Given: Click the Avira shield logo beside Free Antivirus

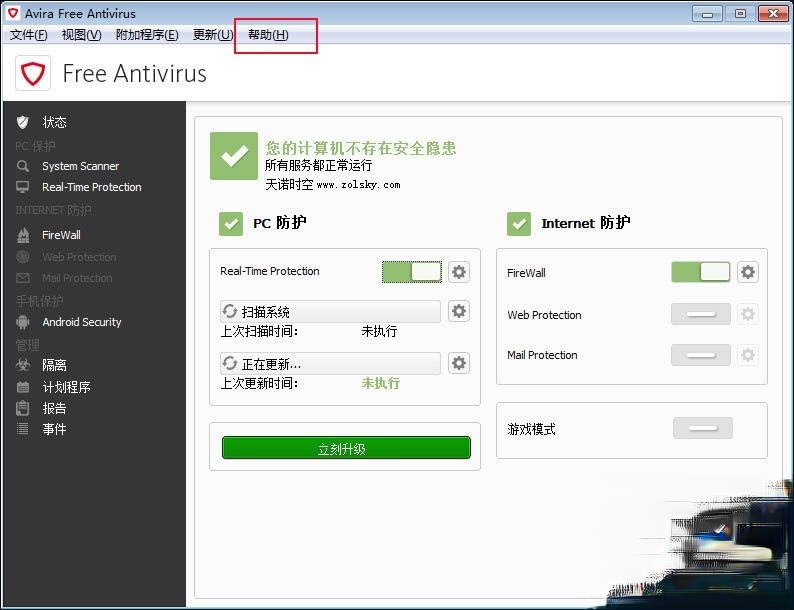Looking at the screenshot, I should pyautogui.click(x=33, y=73).
